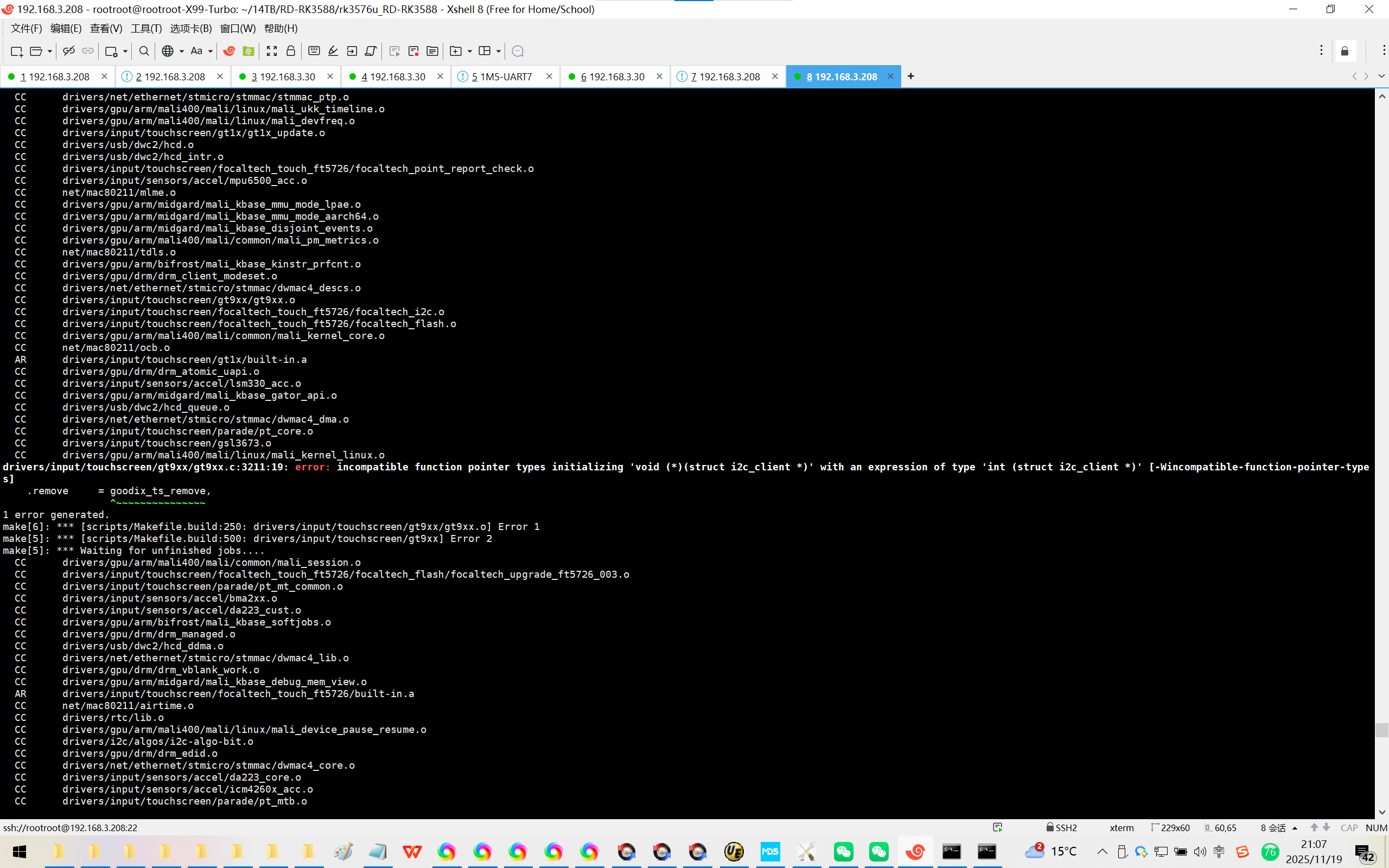Toggle the top-right toolbar lock button
Screen dimensions: 1389x868
click(1345, 51)
